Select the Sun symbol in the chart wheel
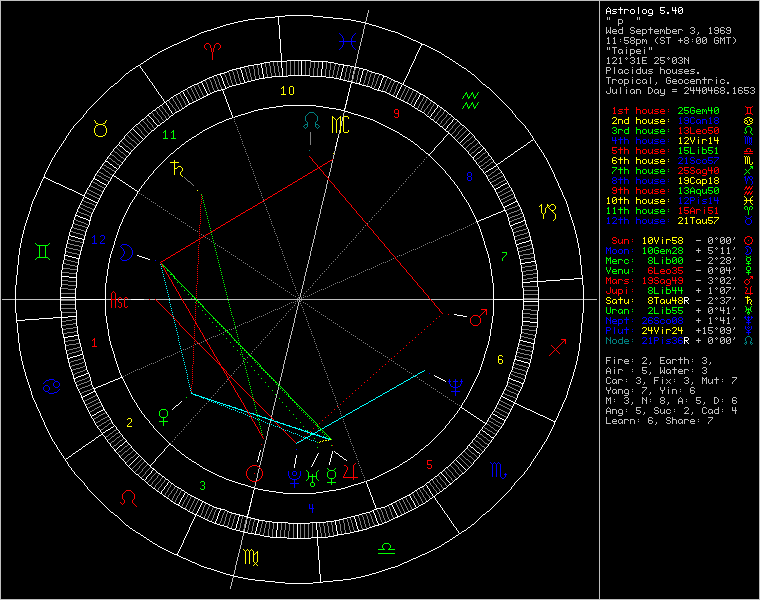The width and height of the screenshot is (760, 600). [x=254, y=474]
